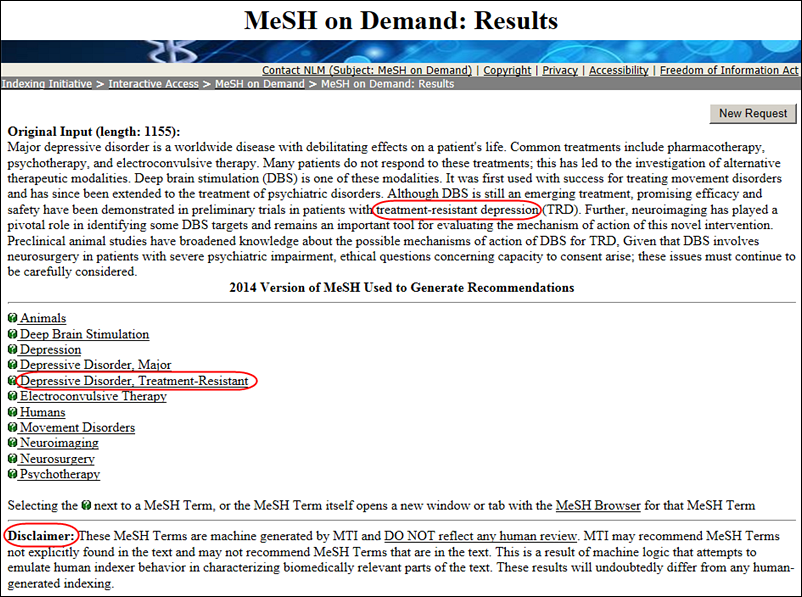This screenshot has width=802, height=597.
Task: Click the green icon beside Animals
Action: (x=13, y=318)
